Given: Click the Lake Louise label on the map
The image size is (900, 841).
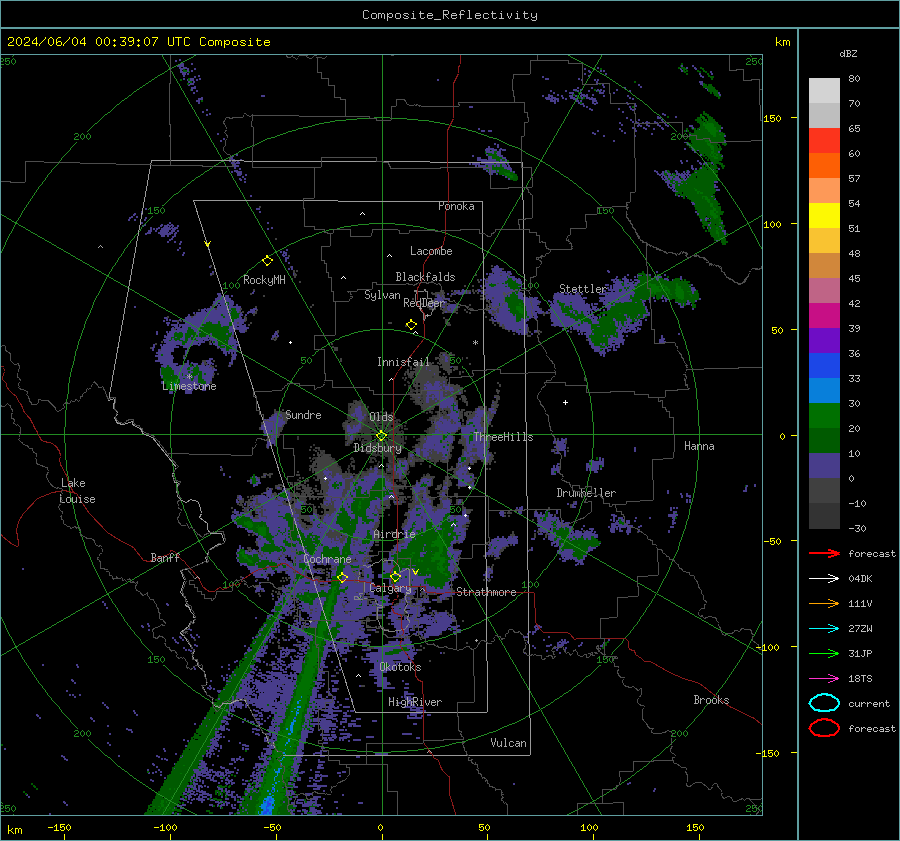Looking at the screenshot, I should click(x=77, y=491).
